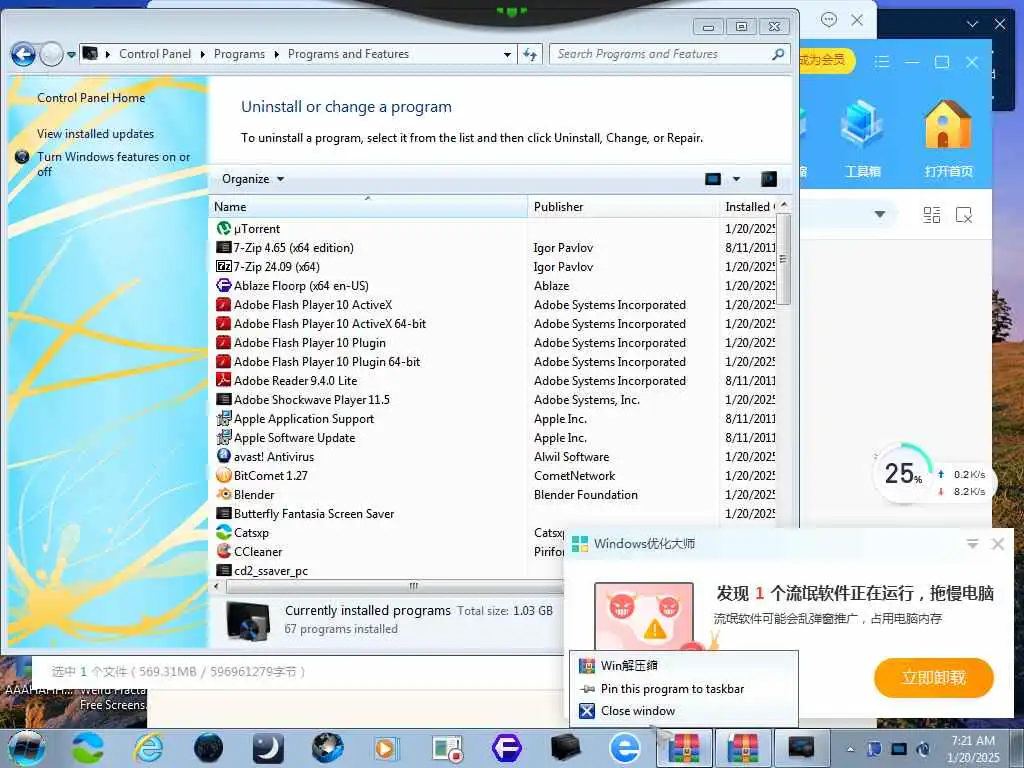The height and width of the screenshot is (768, 1024).
Task: Open the menu list icon in blue window
Action: 882,62
